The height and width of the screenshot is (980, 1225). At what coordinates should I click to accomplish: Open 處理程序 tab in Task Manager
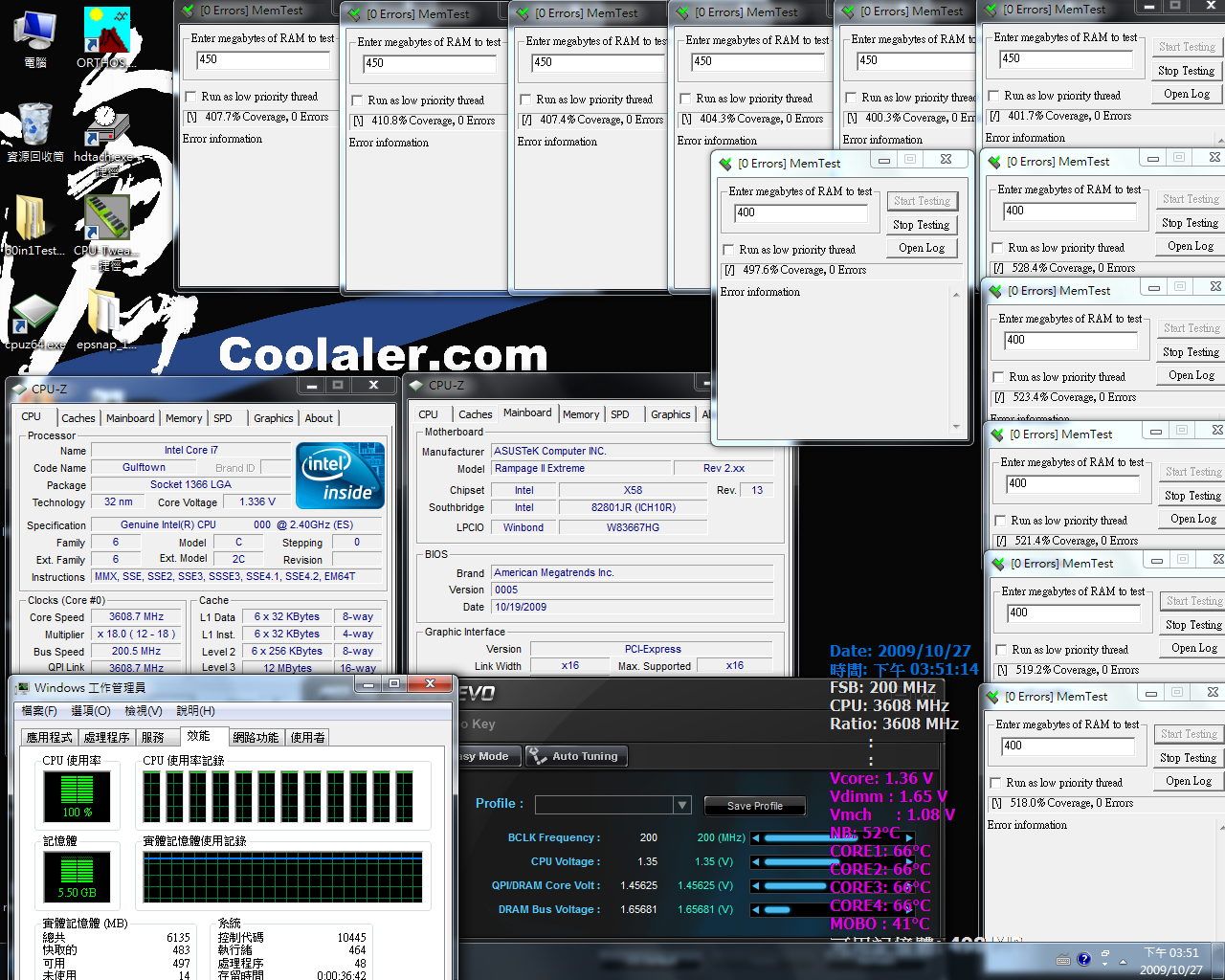pyautogui.click(x=106, y=737)
